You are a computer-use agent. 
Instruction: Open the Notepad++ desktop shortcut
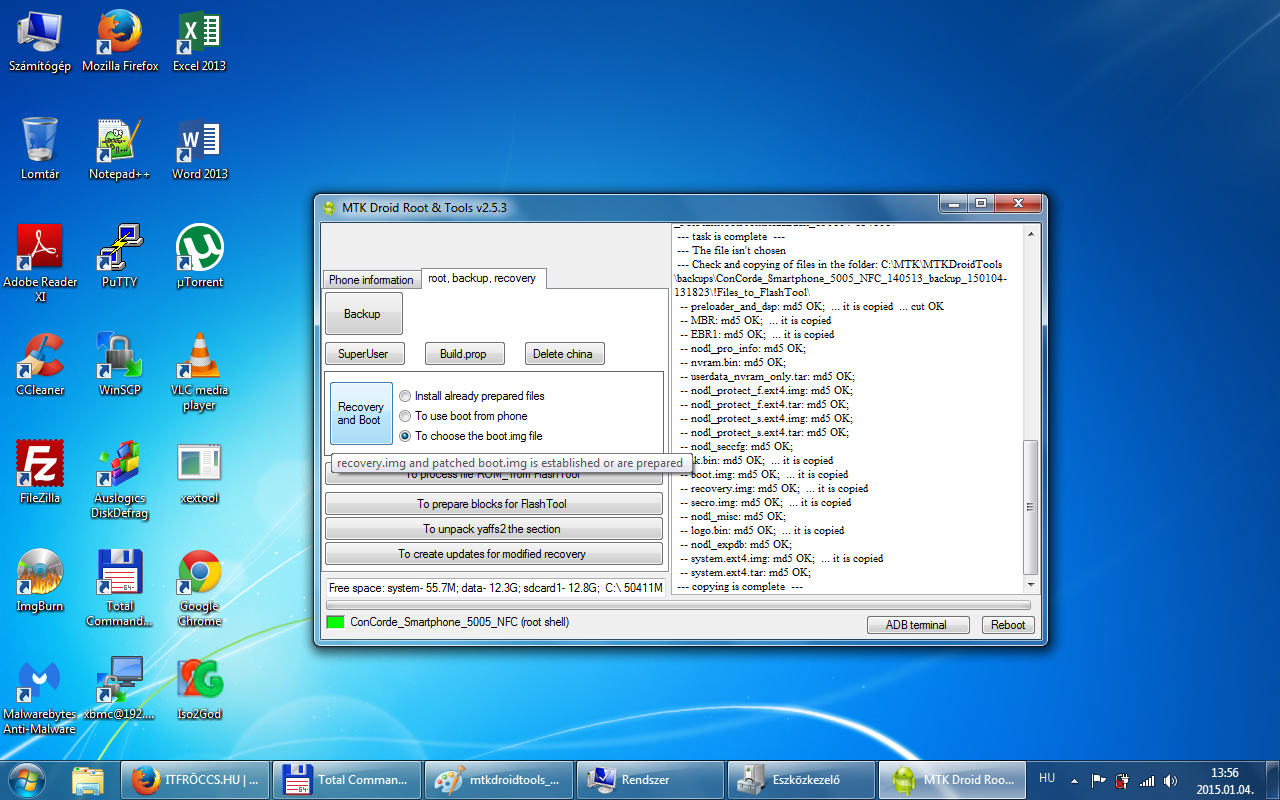point(120,142)
